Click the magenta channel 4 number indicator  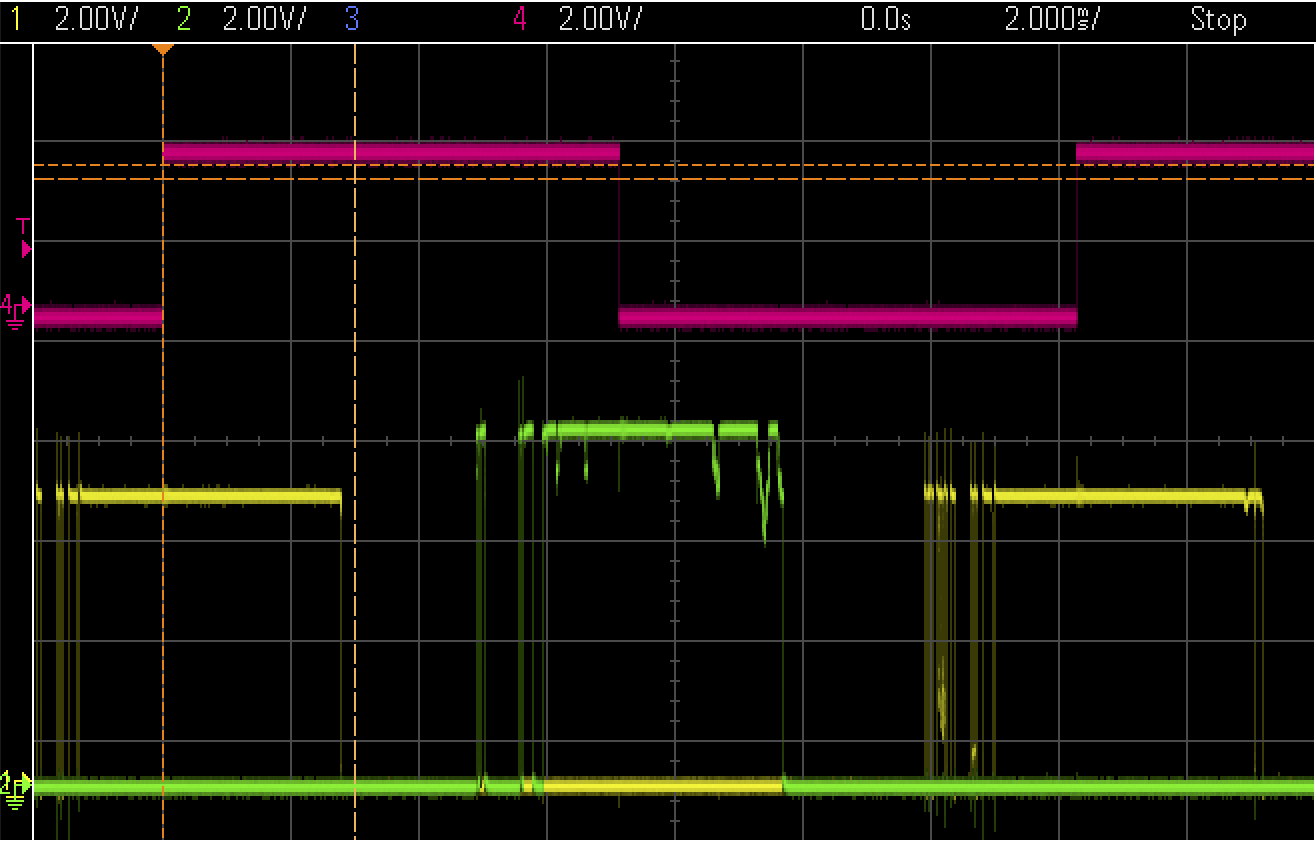click(519, 19)
